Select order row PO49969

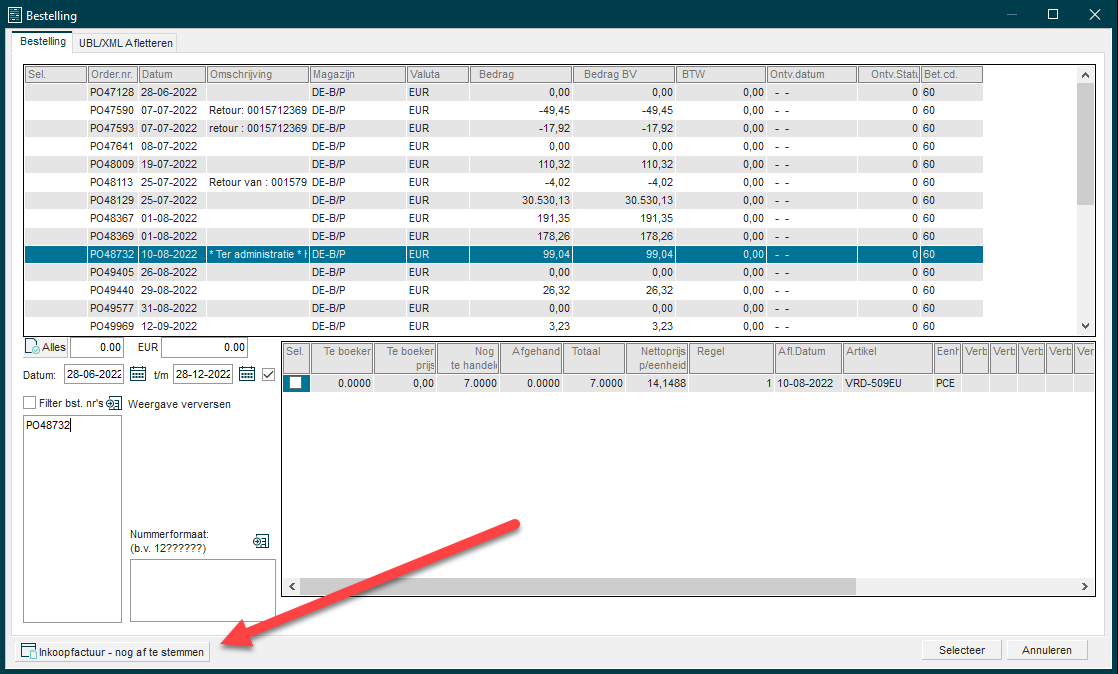[x=503, y=326]
